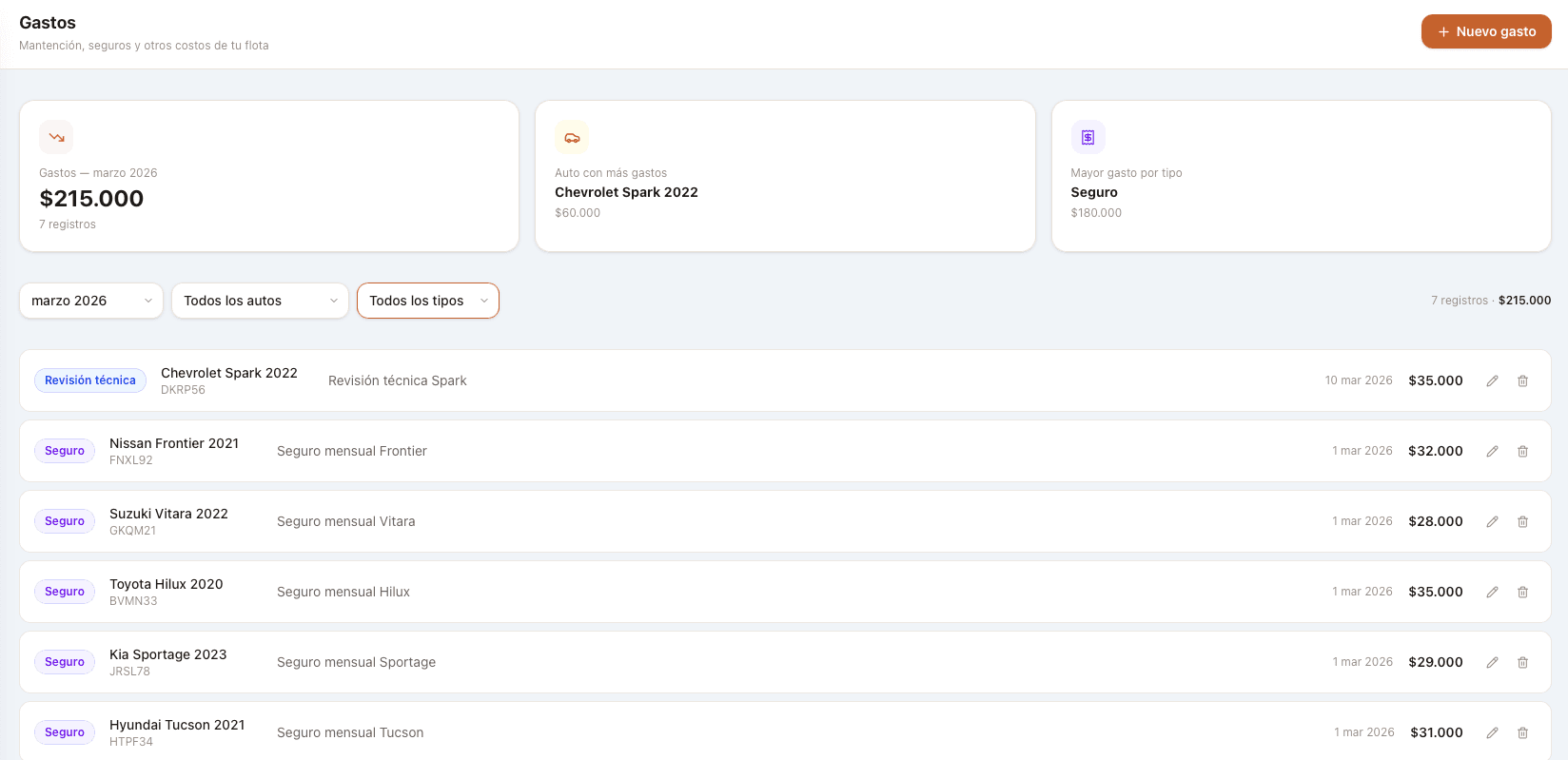This screenshot has width=1568, height=760.
Task: Delete the Seguro mensual Sportage expense
Action: (1522, 662)
